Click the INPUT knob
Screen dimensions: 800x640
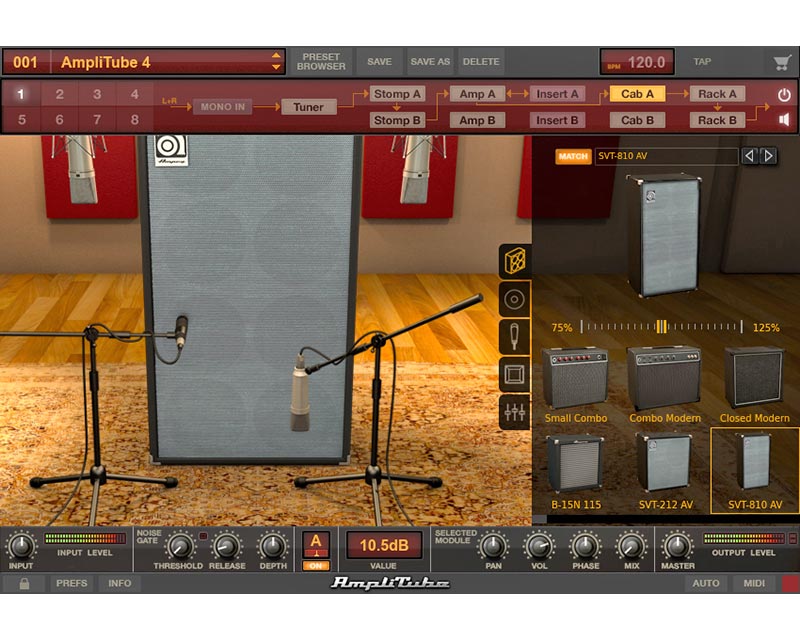tap(21, 546)
